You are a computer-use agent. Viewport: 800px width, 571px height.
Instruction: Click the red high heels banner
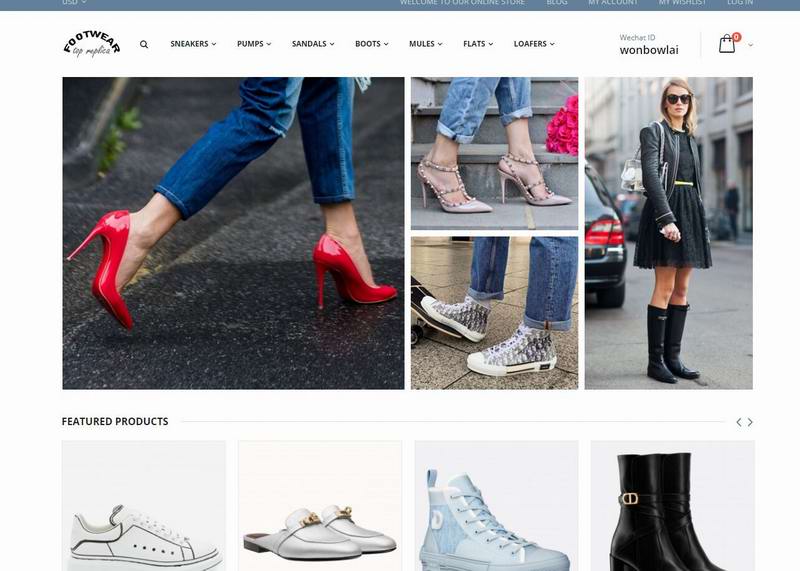pyautogui.click(x=233, y=233)
